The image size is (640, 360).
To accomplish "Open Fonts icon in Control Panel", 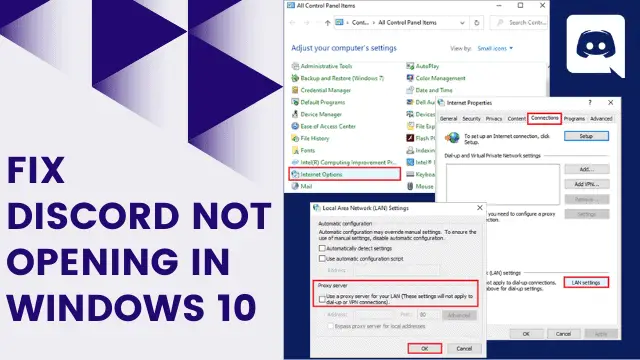I will pos(295,150).
